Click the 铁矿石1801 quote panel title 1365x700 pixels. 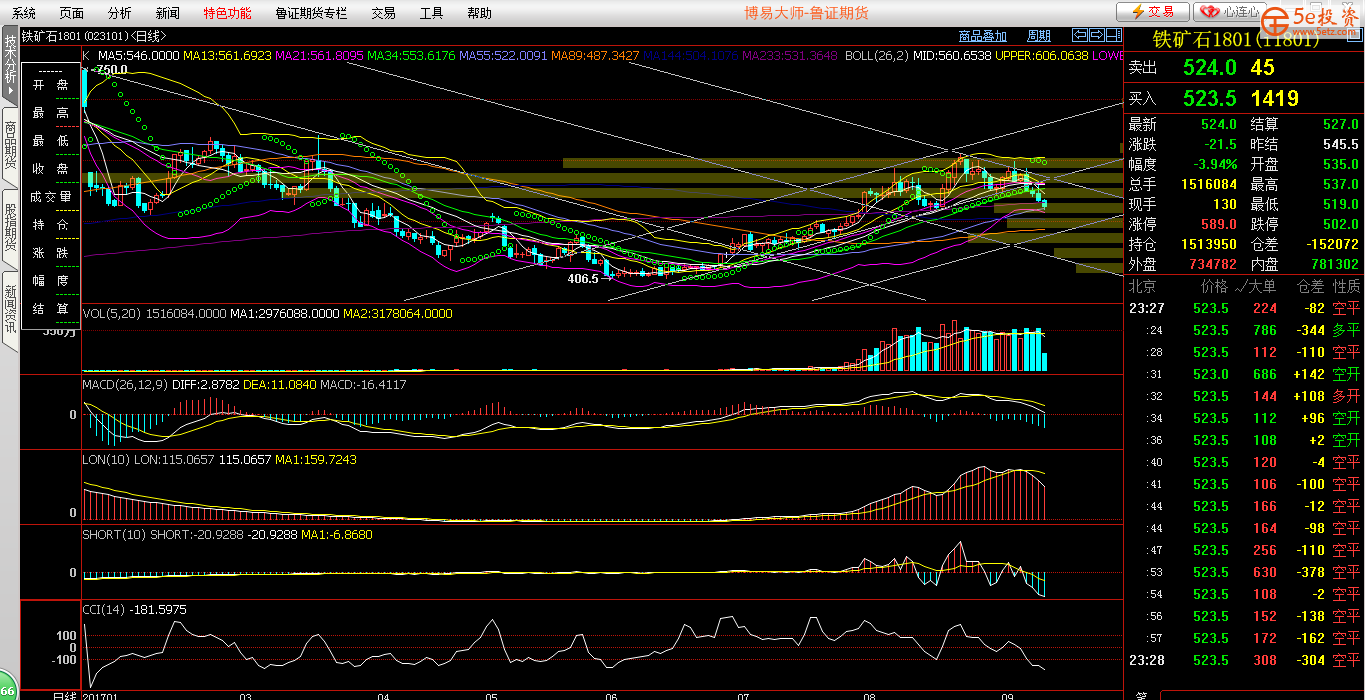pos(1236,40)
